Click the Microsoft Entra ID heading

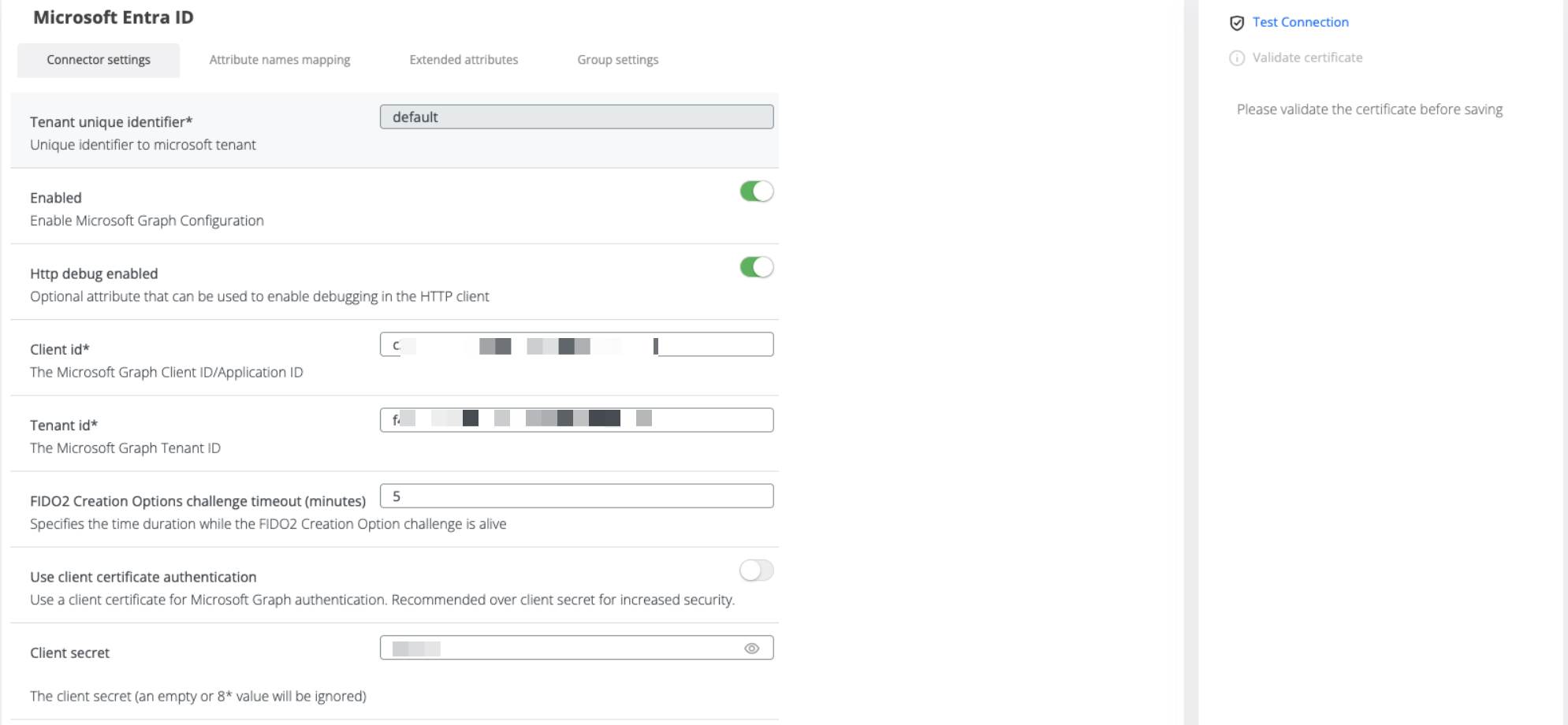pos(114,17)
